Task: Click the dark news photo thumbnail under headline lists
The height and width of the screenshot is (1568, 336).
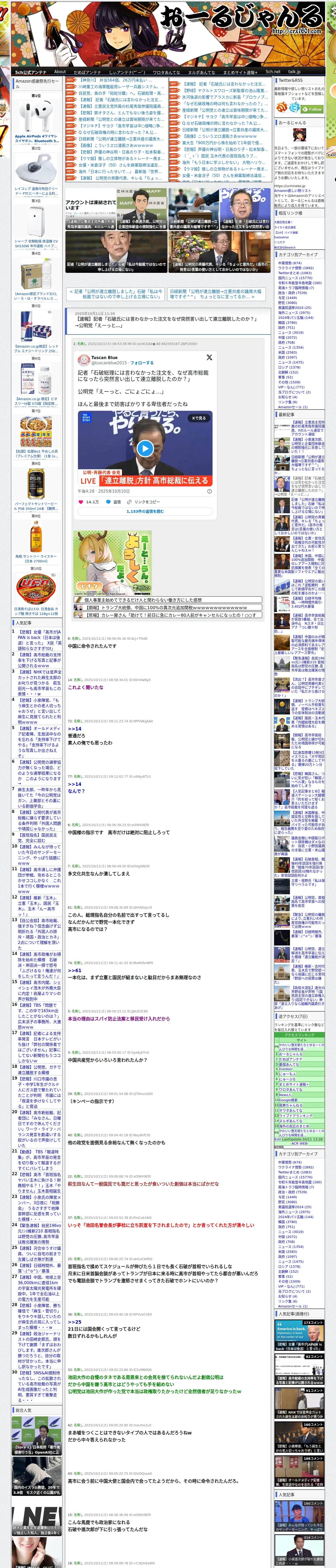Action: tap(116, 252)
